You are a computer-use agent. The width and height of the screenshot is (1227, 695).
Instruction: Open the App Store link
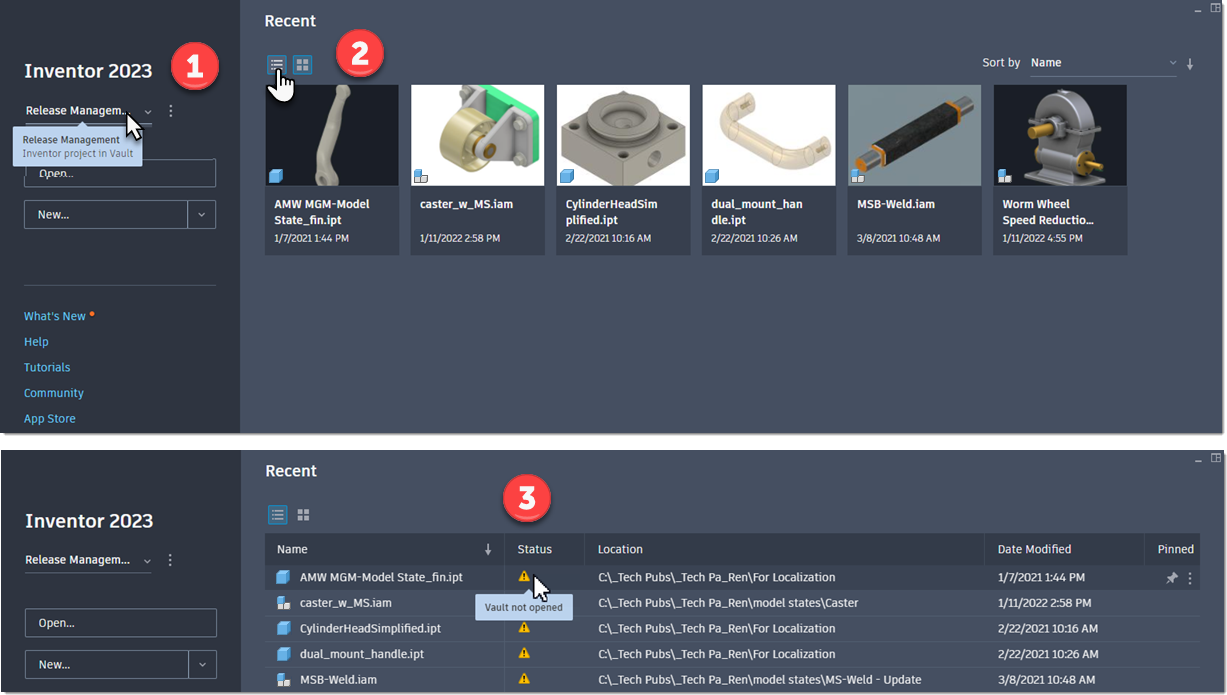tap(50, 419)
